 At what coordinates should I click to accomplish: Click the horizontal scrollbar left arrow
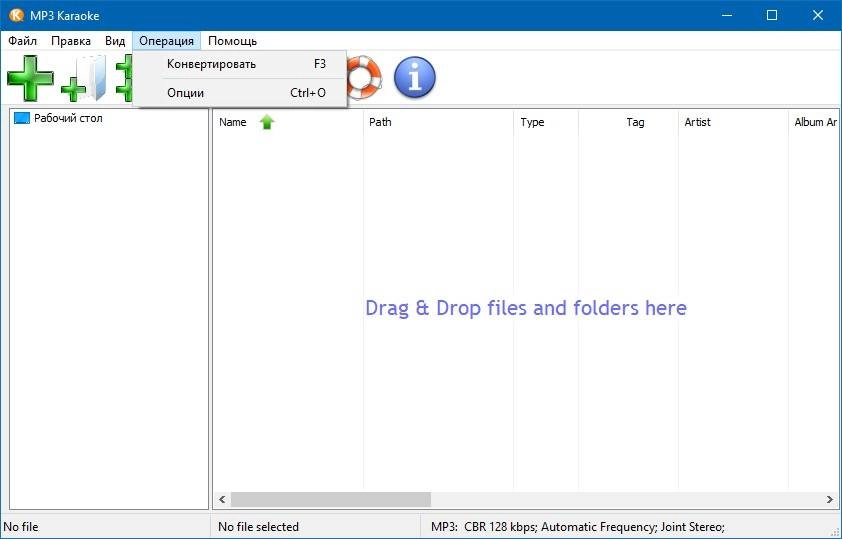click(x=222, y=500)
